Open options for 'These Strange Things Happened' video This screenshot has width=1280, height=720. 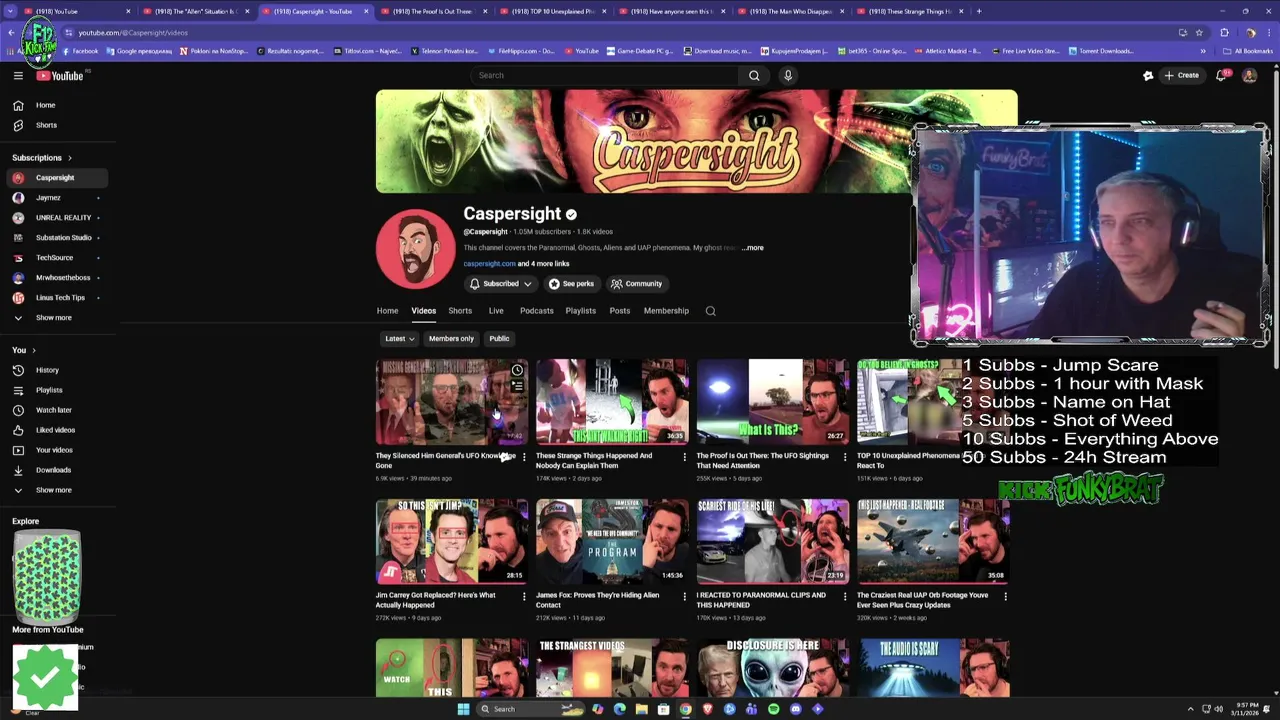[x=685, y=457]
